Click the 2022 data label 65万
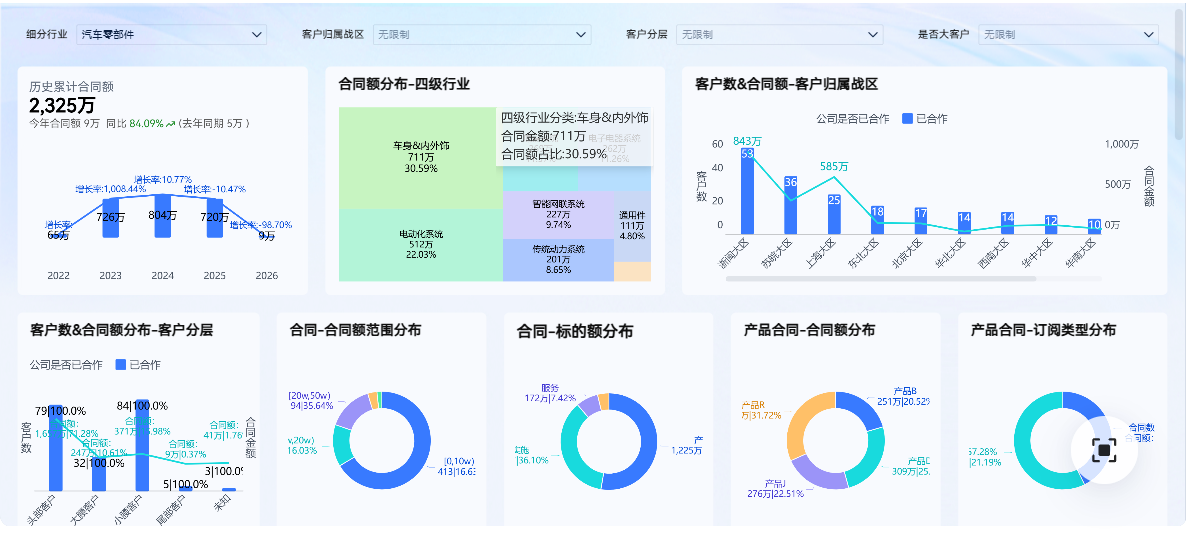1189x538 pixels. [58, 235]
